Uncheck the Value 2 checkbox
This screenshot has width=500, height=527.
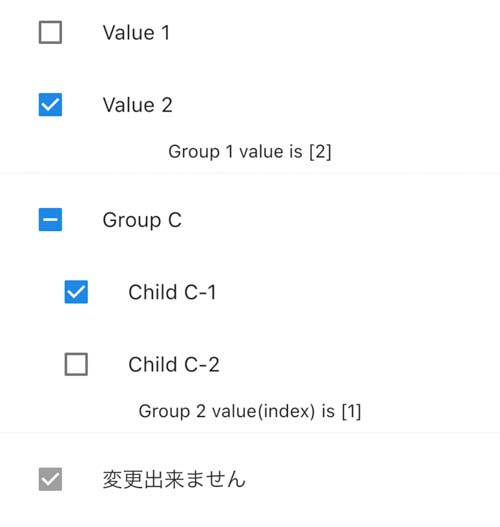click(50, 105)
